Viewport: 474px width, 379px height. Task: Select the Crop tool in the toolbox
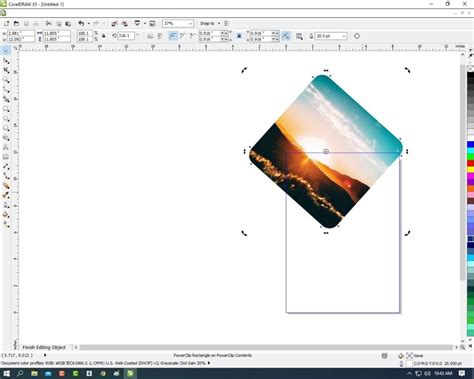6,70
